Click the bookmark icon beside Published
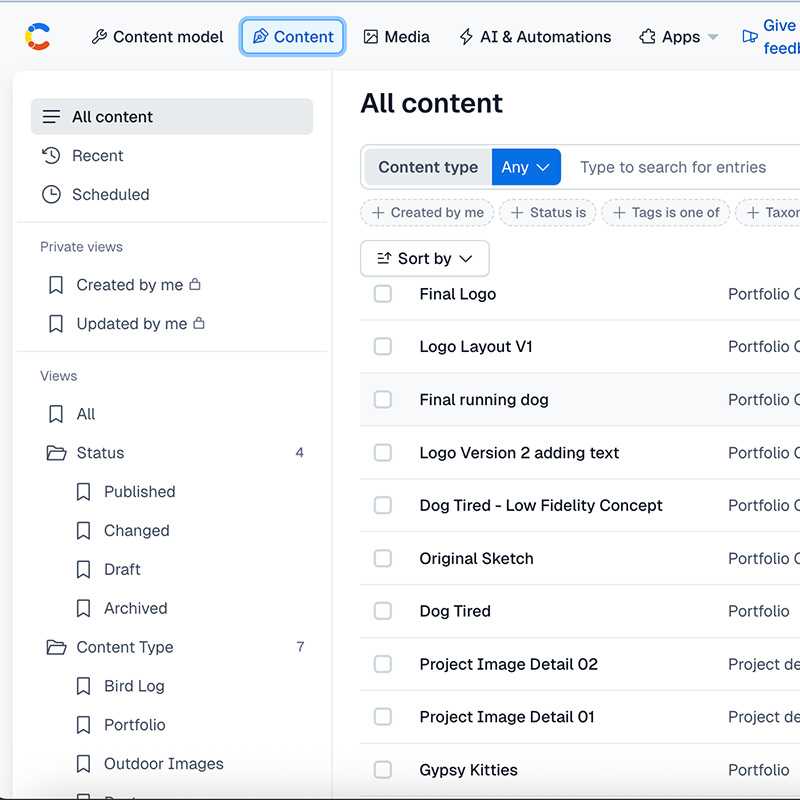This screenshot has height=800, width=800. (x=82, y=492)
